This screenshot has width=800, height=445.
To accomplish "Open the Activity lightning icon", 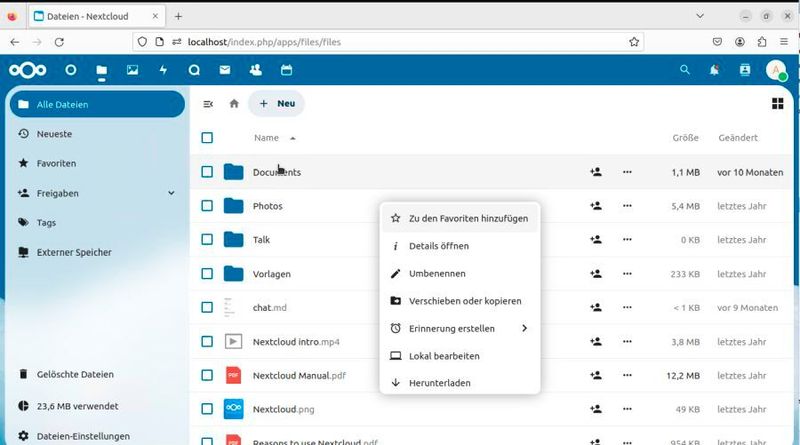I will click(163, 70).
